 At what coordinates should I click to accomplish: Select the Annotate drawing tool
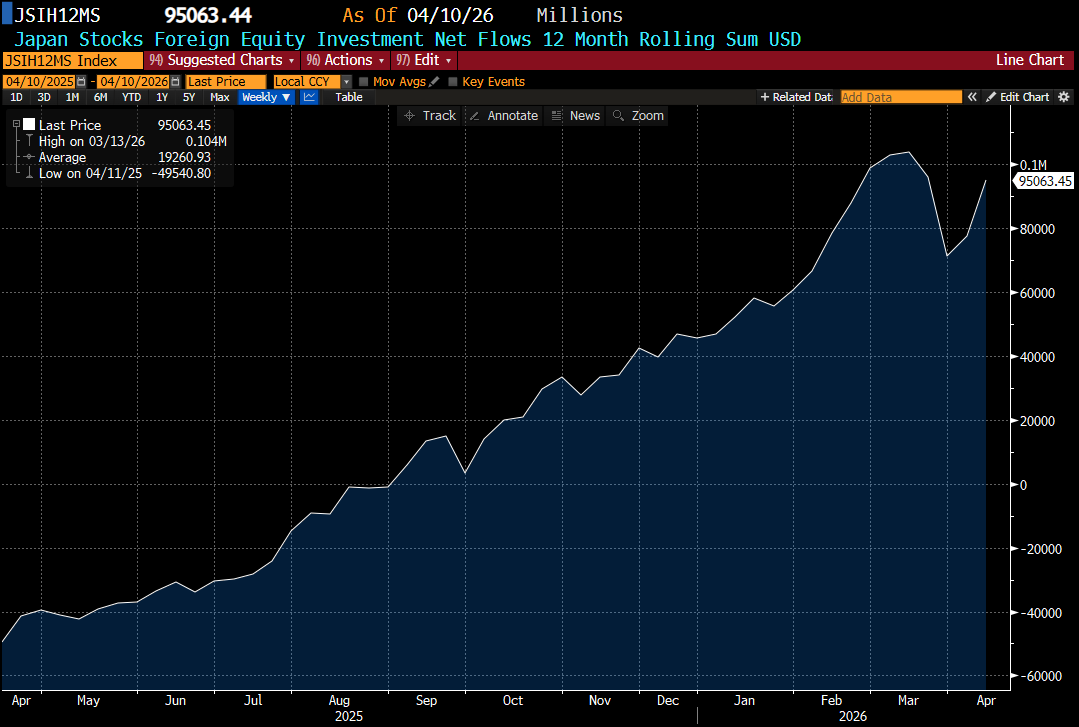(x=503, y=116)
